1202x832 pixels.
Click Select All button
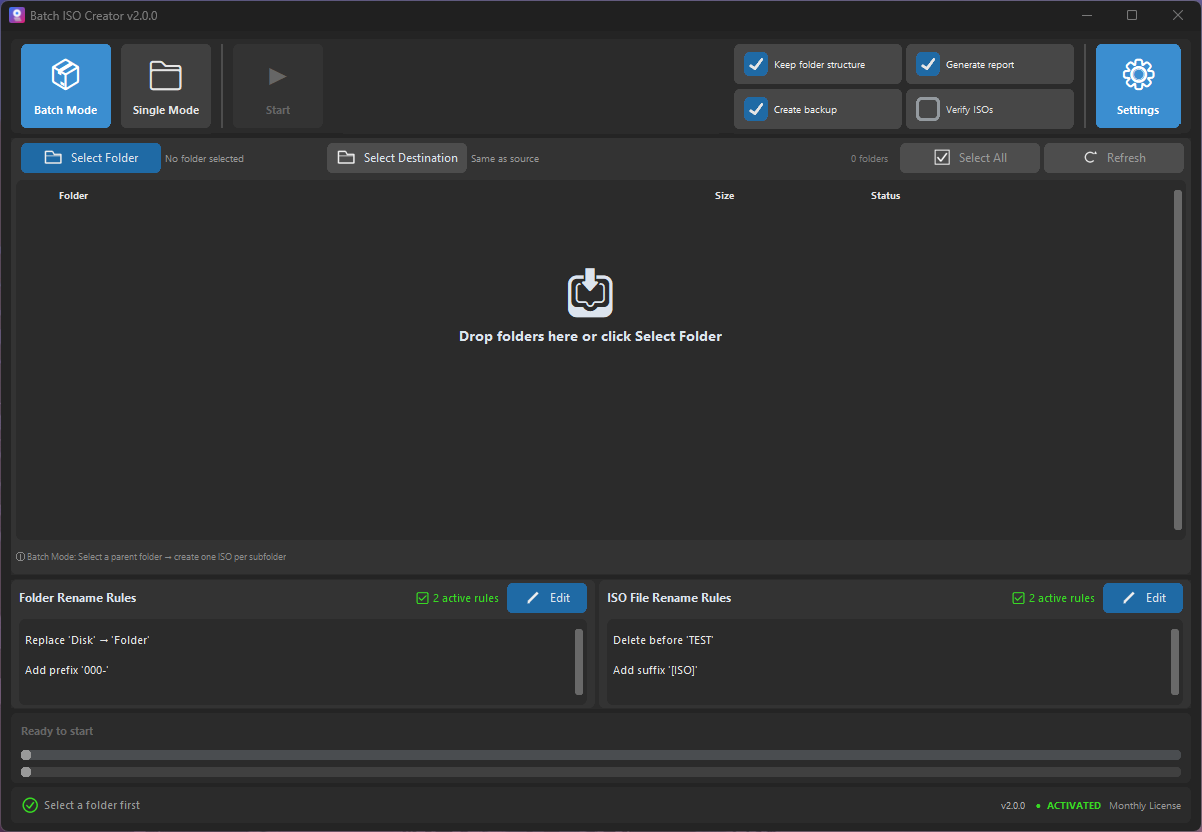point(970,158)
